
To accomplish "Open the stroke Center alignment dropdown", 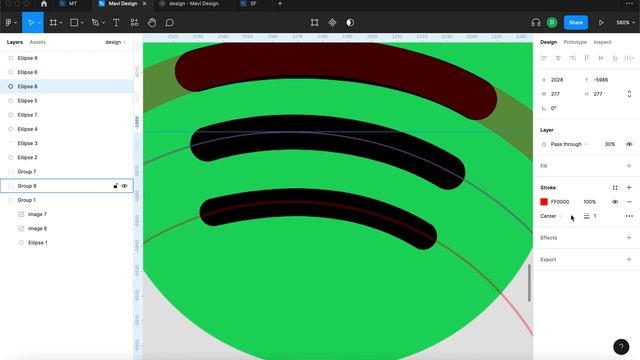I will tap(551, 216).
